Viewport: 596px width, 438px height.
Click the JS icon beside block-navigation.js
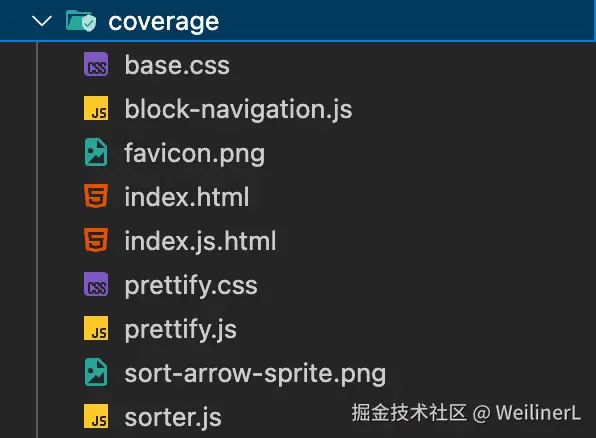(96, 108)
